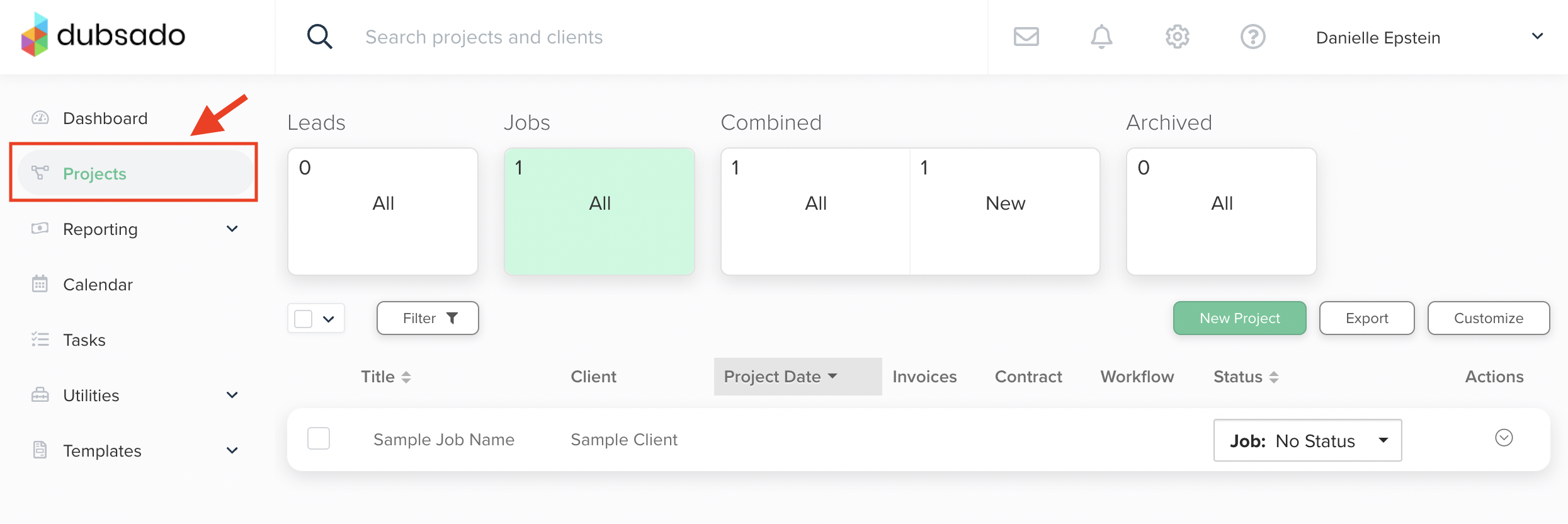1568x524 pixels.
Task: Click the Calendar sidebar icon
Action: click(x=40, y=284)
